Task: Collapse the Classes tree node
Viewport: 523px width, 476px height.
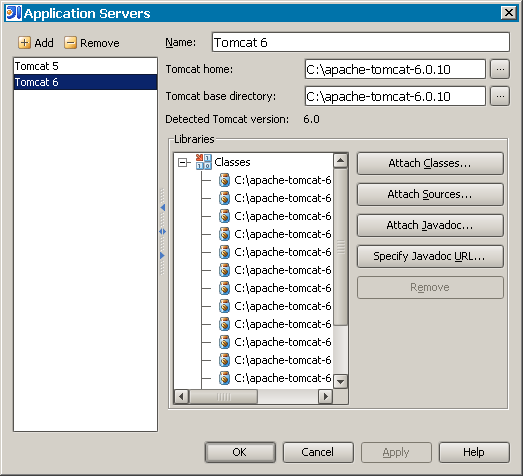Action: tap(182, 162)
